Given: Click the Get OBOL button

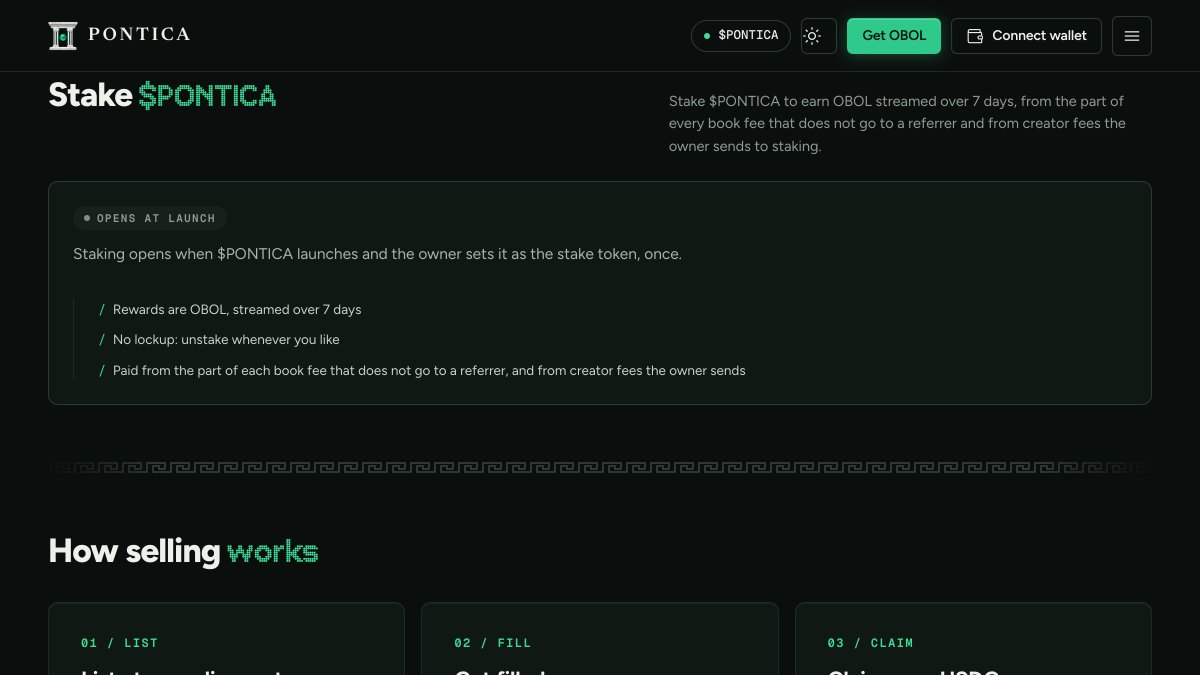Looking at the screenshot, I should 894,36.
